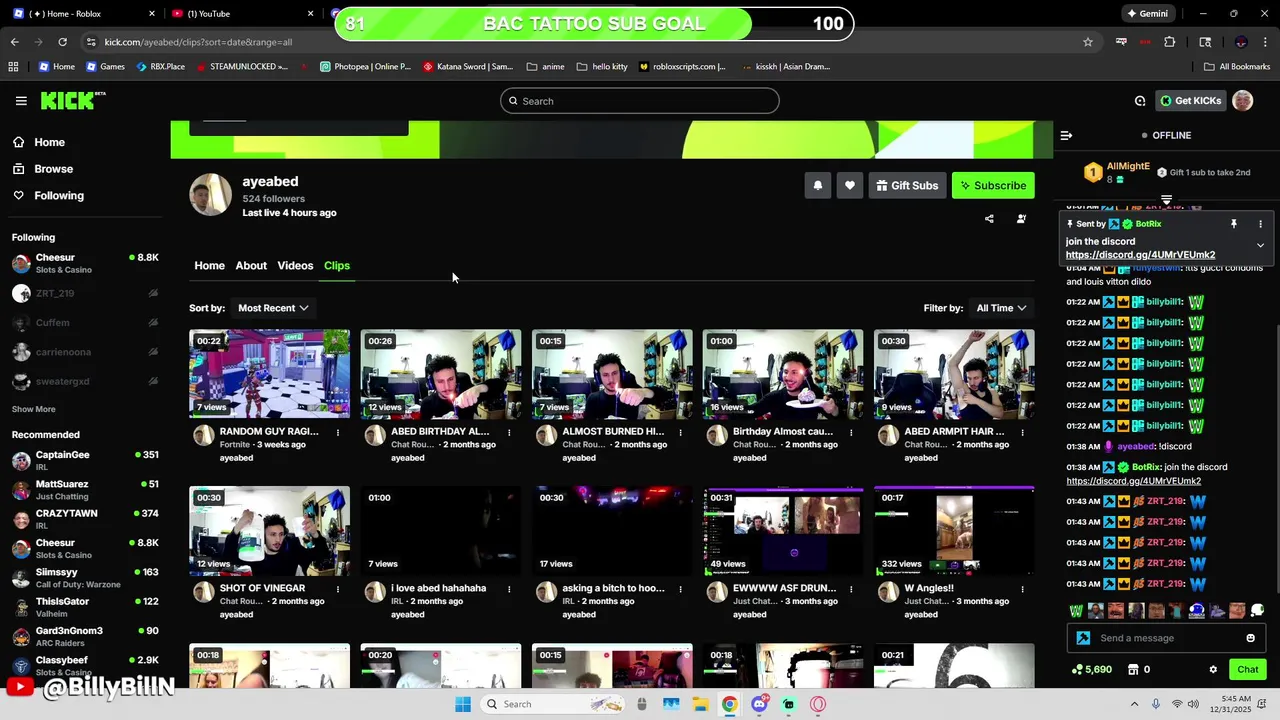Open options for ABED ARMPIT HAIR clip
The image size is (1280, 720).
click(1022, 432)
